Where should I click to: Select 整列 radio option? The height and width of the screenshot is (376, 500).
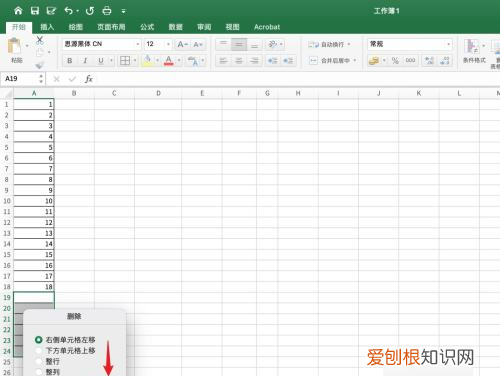click(39, 372)
